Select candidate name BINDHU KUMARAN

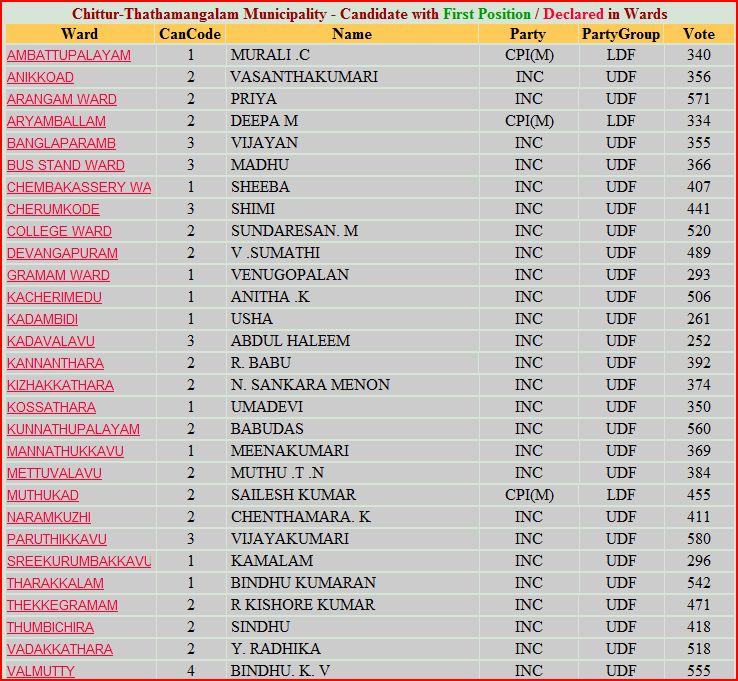click(303, 583)
